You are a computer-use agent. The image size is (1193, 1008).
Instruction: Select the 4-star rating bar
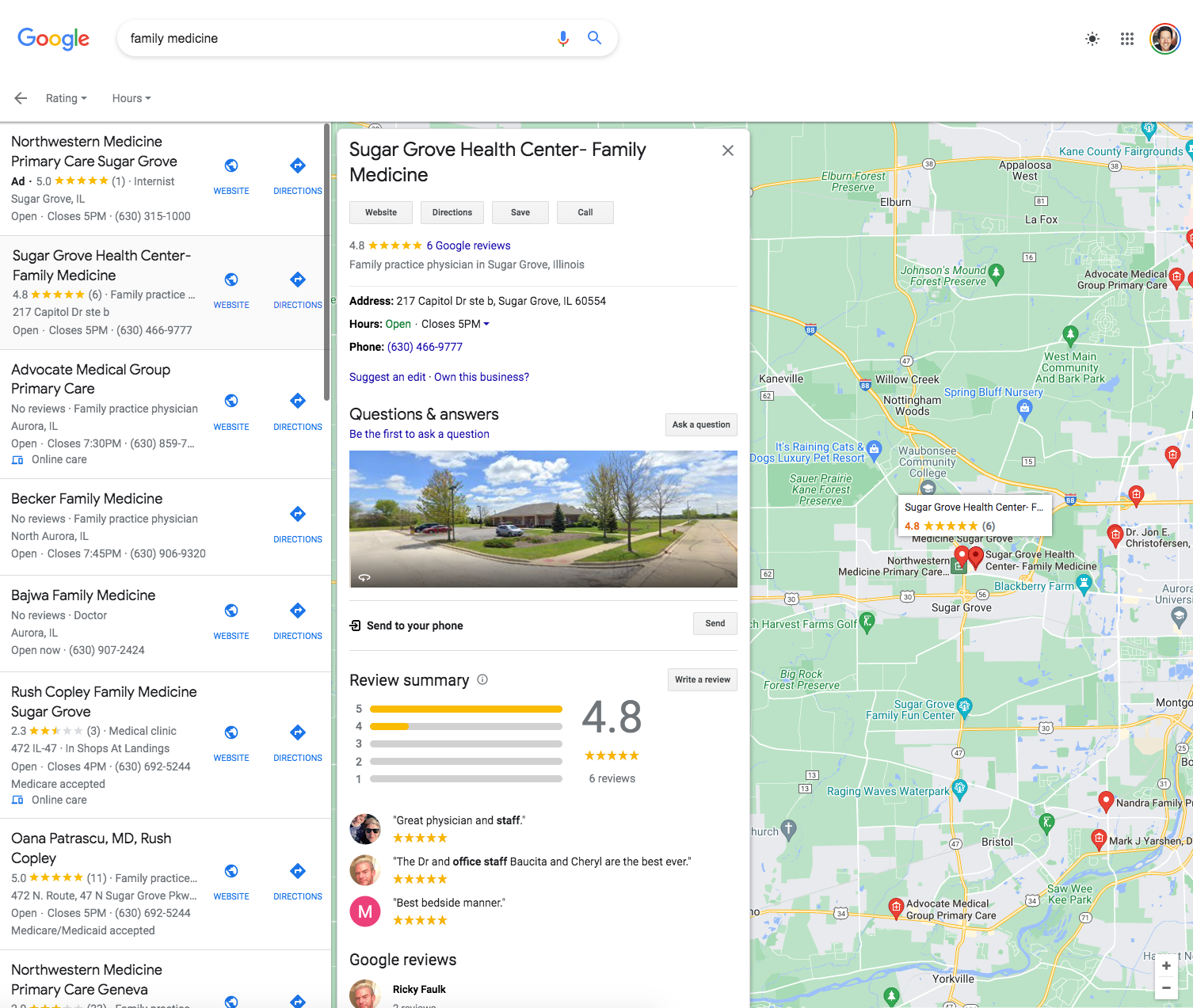pyautogui.click(x=466, y=726)
